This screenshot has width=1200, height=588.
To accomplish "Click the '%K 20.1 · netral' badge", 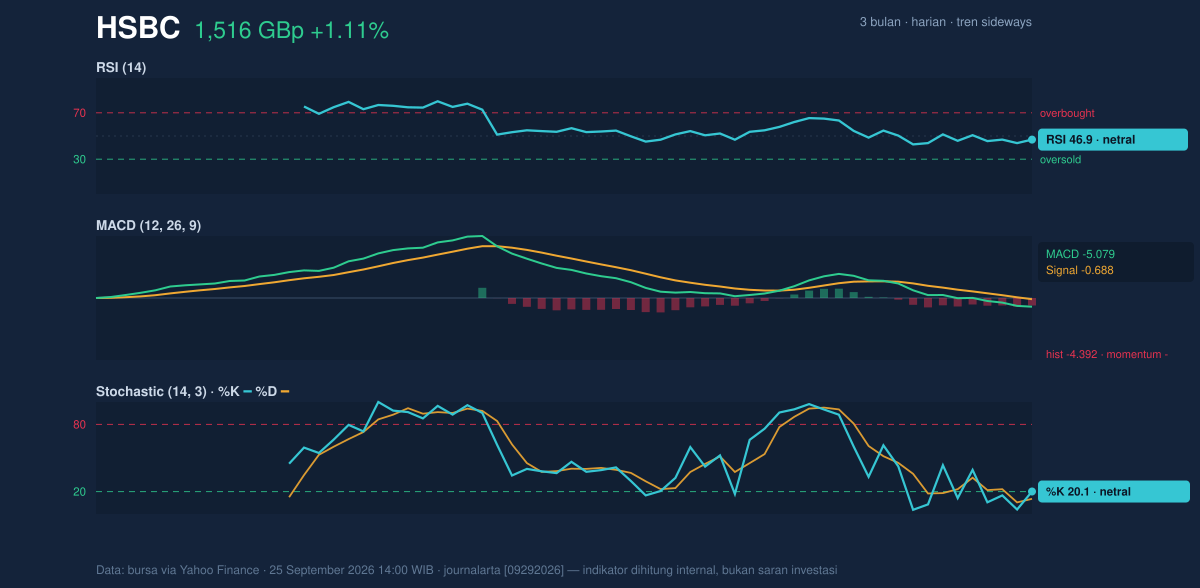I will click(x=1113, y=492).
